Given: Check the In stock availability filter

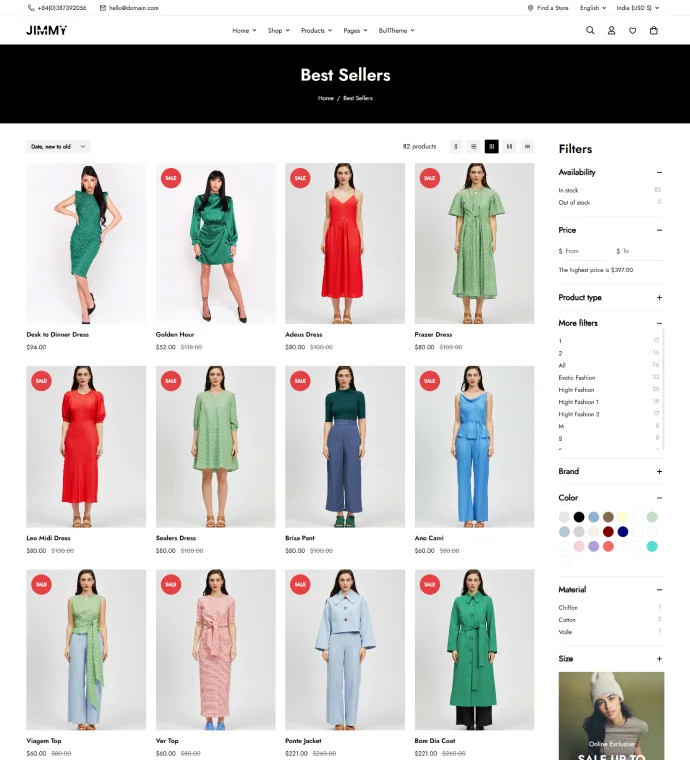Looking at the screenshot, I should point(568,190).
